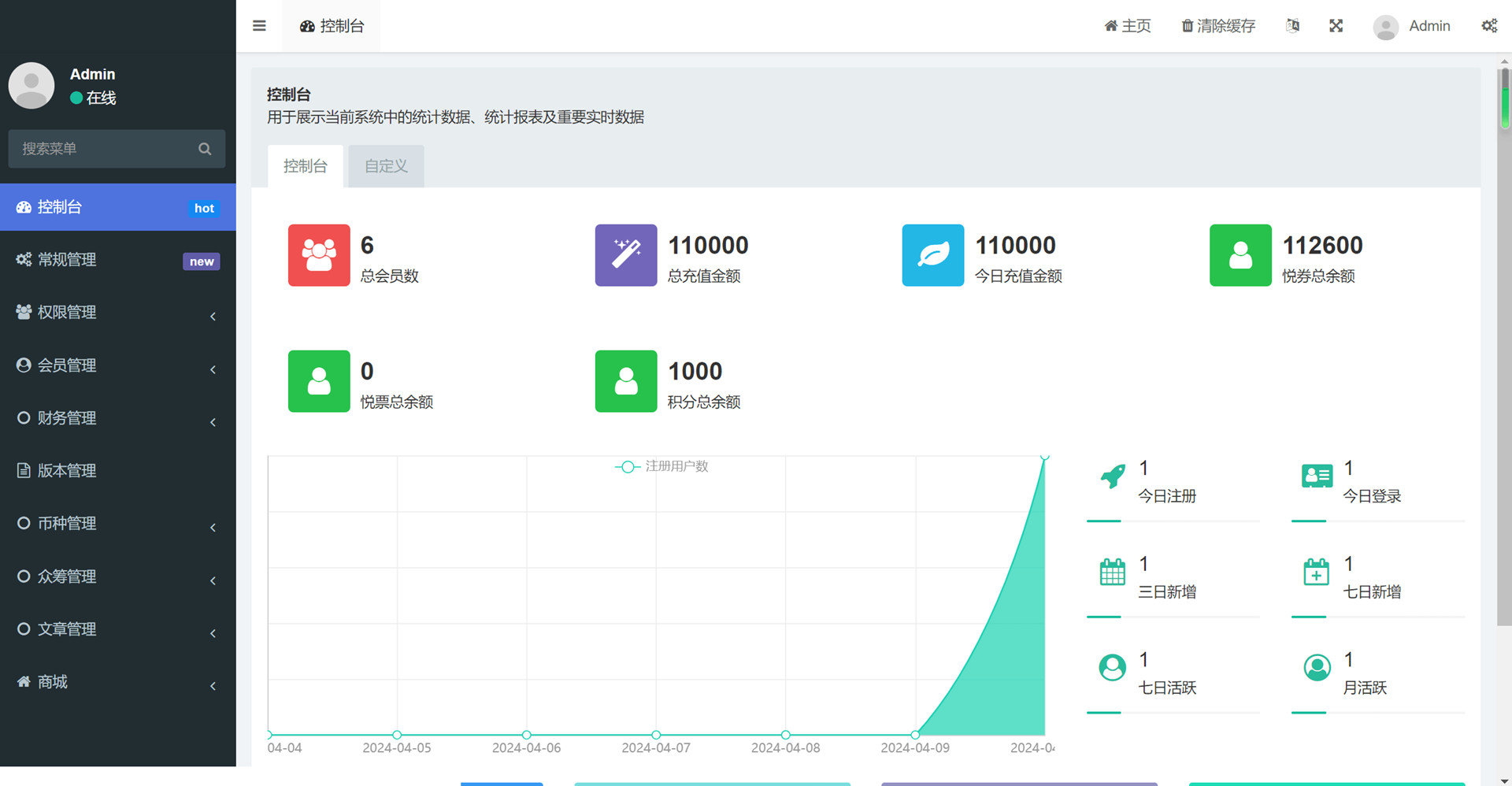This screenshot has height=786, width=1512.
Task: Click the search magnifier icon in sidebar
Action: coord(205,149)
